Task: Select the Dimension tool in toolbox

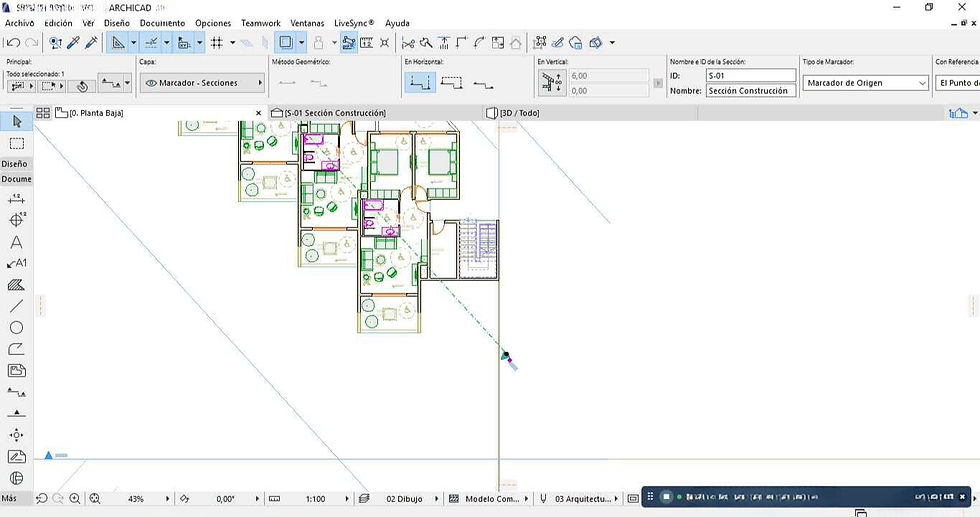Action: click(x=16, y=199)
